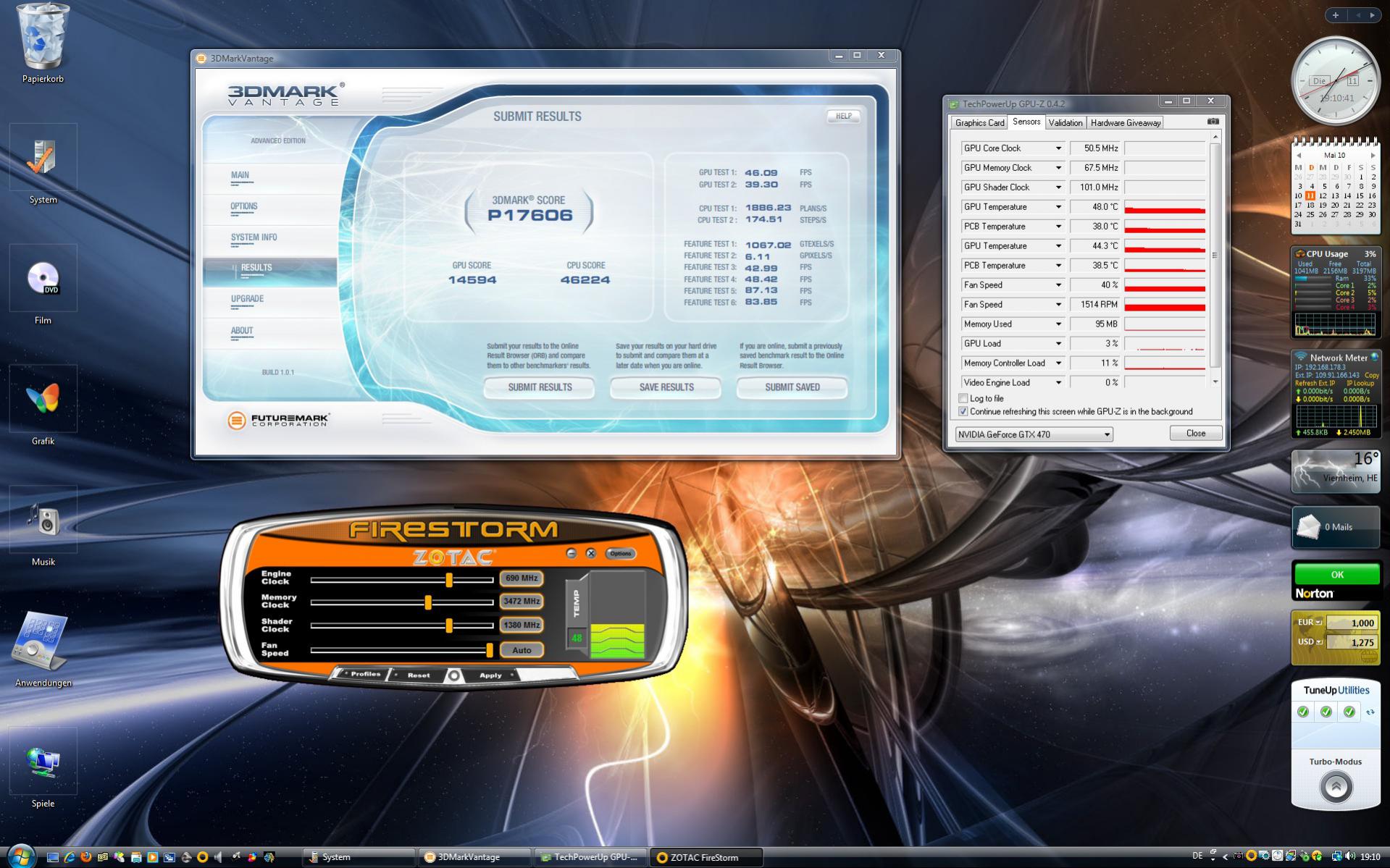
Task: Enable the Log to file checkbox
Action: (x=963, y=398)
